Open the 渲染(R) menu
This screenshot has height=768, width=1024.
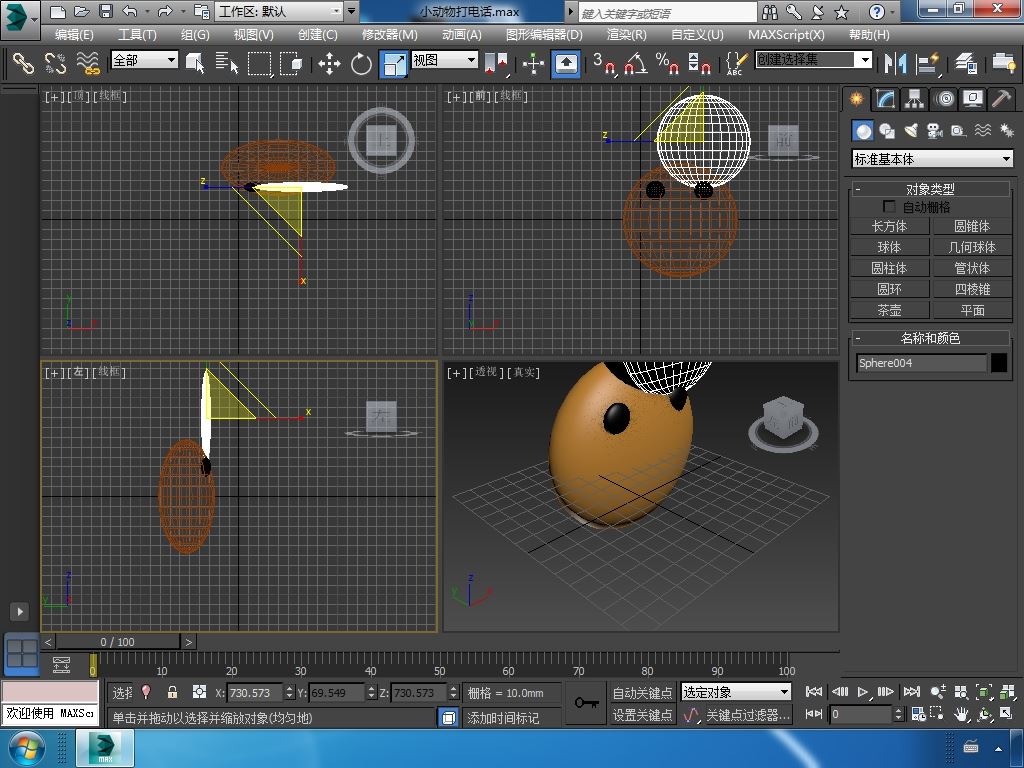click(626, 34)
